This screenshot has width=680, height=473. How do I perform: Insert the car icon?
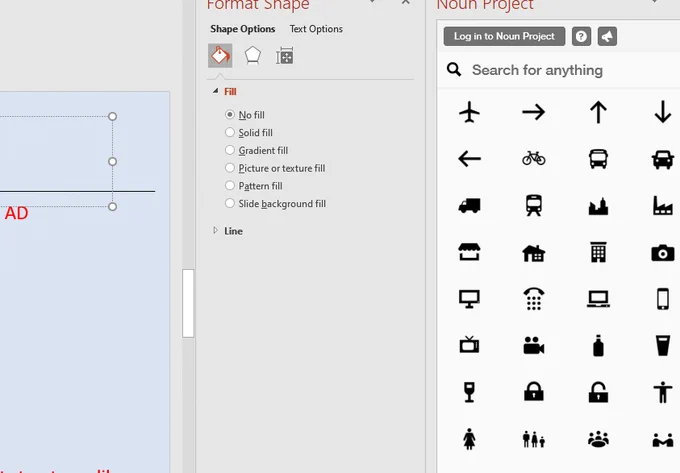click(663, 159)
